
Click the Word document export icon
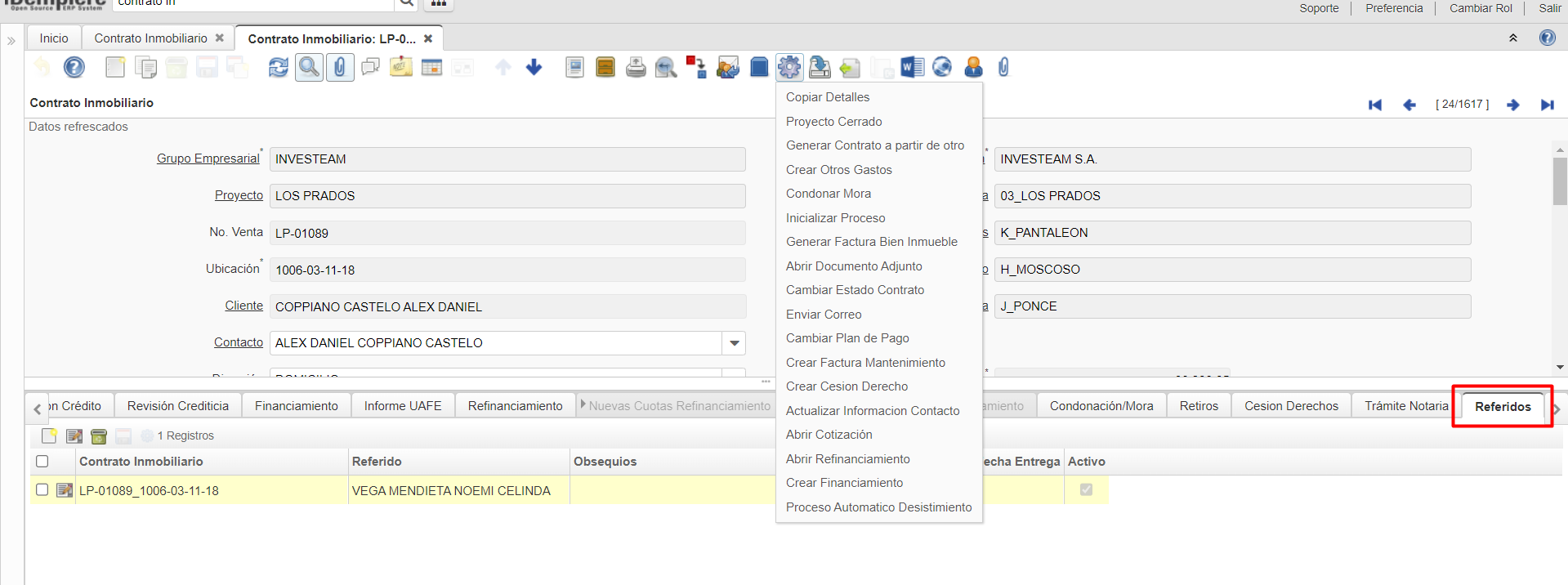[x=912, y=68]
